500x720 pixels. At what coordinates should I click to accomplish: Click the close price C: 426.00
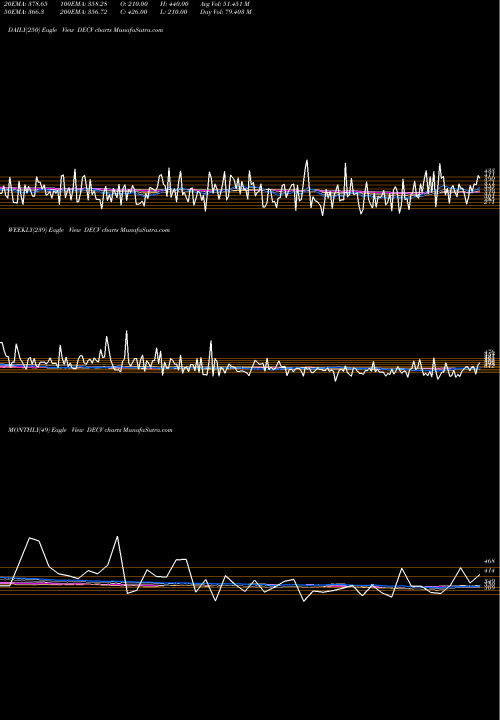pyautogui.click(x=135, y=12)
